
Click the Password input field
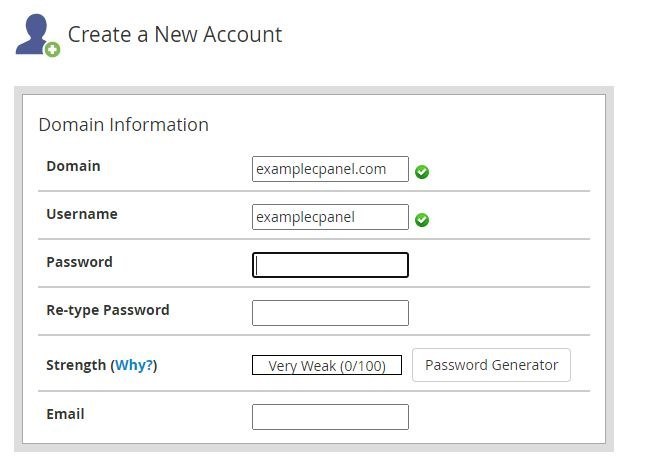tap(330, 265)
